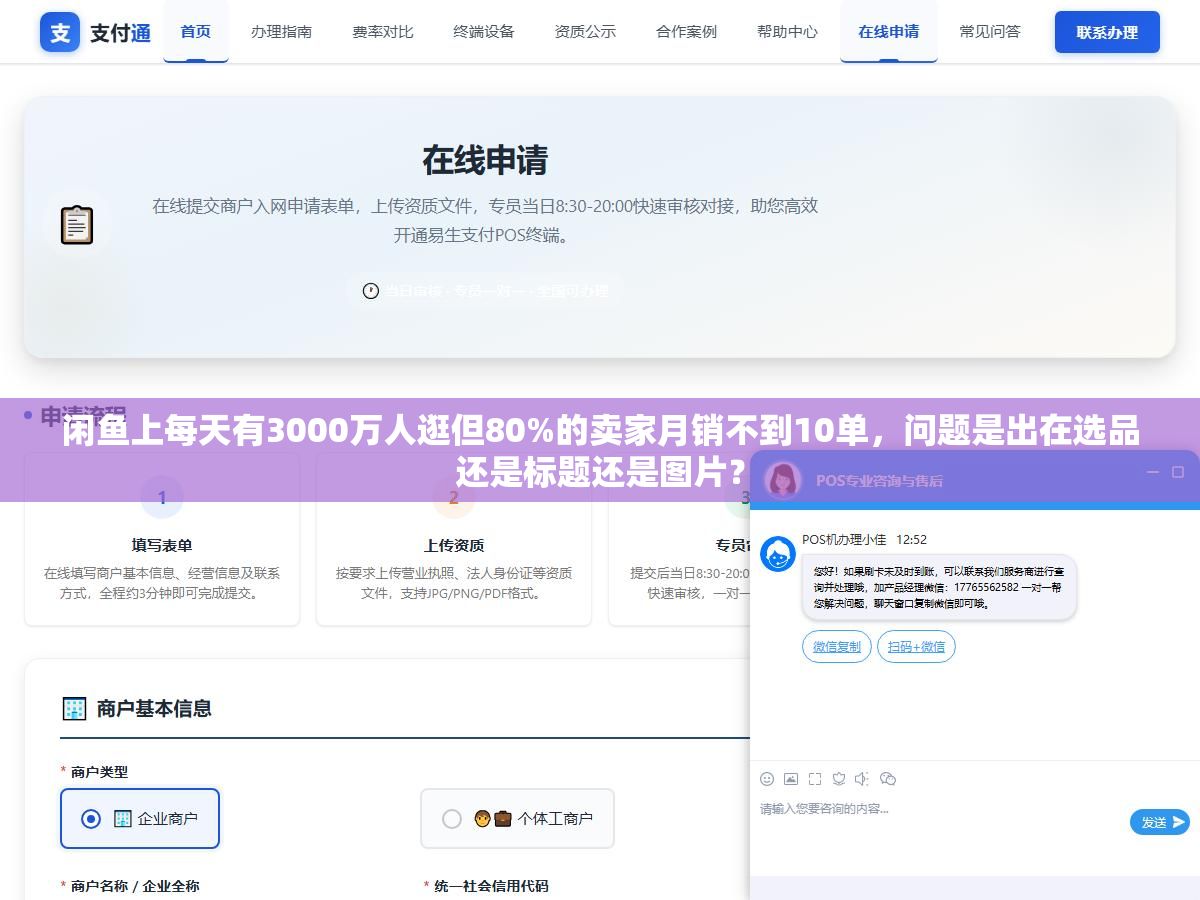Open the 办理指南 menu item
The width and height of the screenshot is (1200, 900).
click(x=281, y=31)
